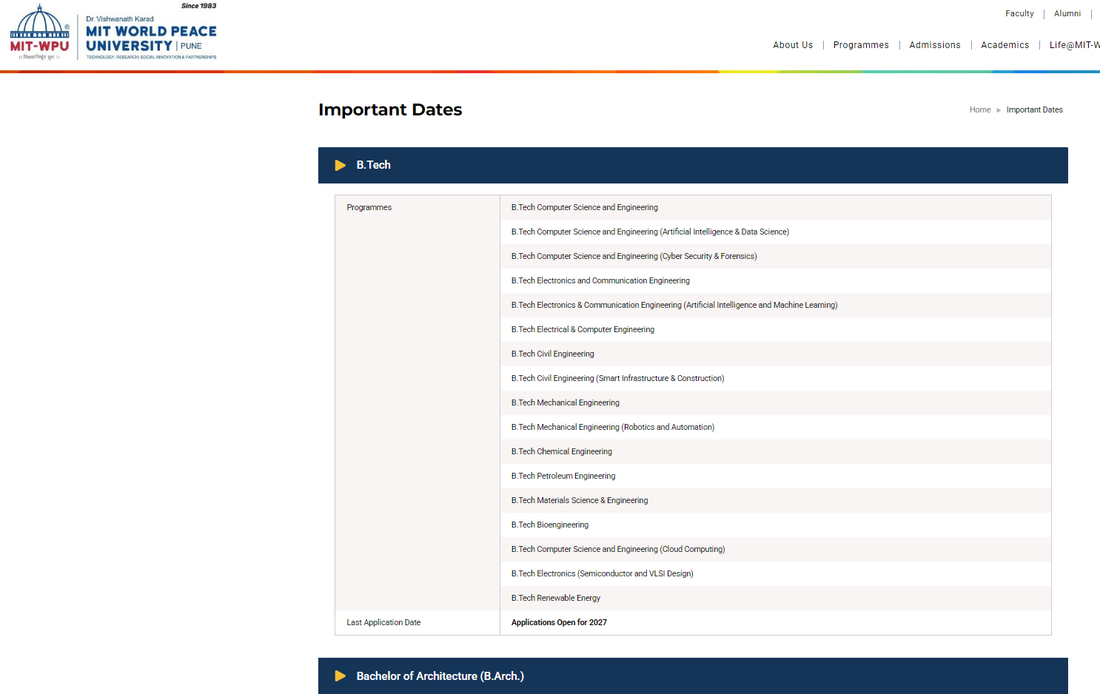Click the MIT World Peace University wordmark
The image size is (1100, 694).
click(151, 38)
